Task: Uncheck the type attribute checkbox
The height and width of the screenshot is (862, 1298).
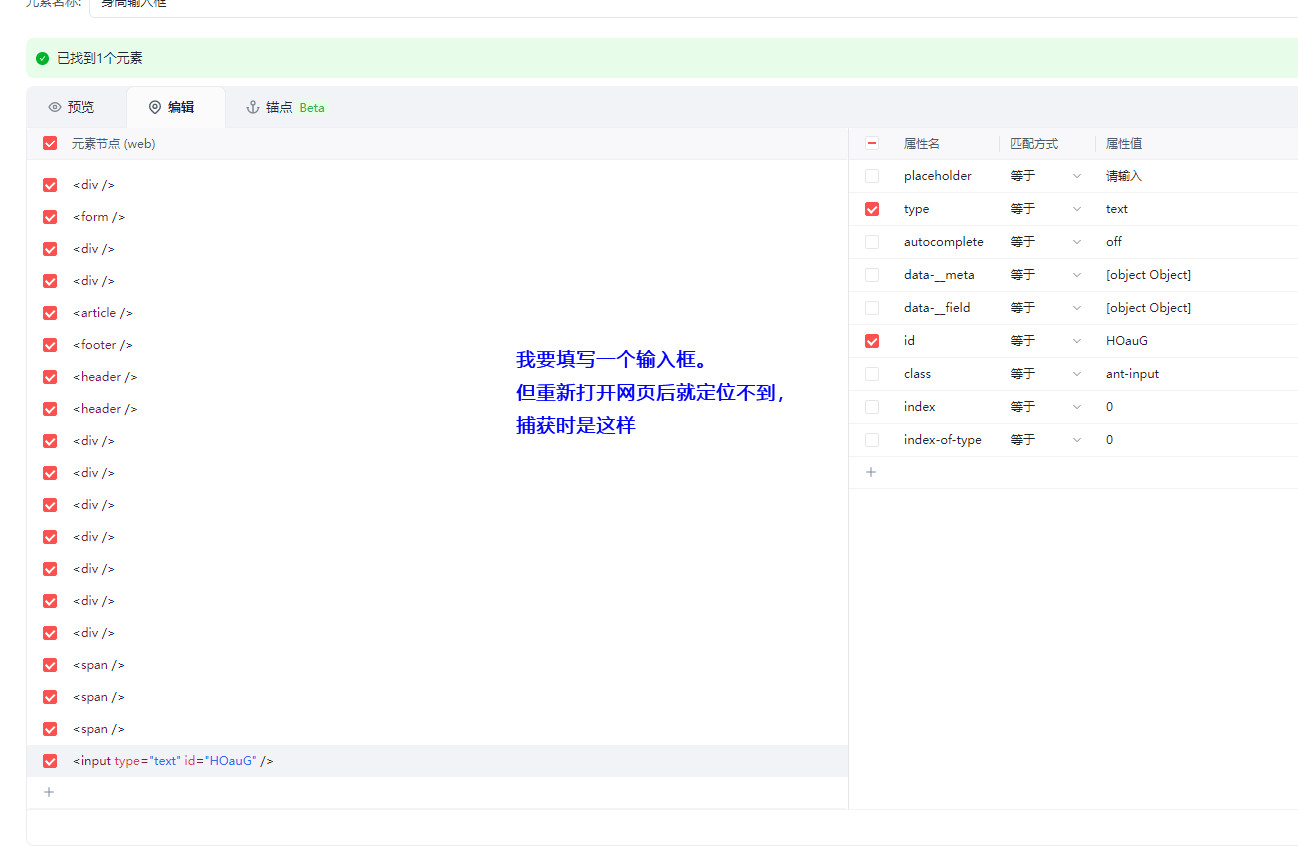Action: click(872, 209)
